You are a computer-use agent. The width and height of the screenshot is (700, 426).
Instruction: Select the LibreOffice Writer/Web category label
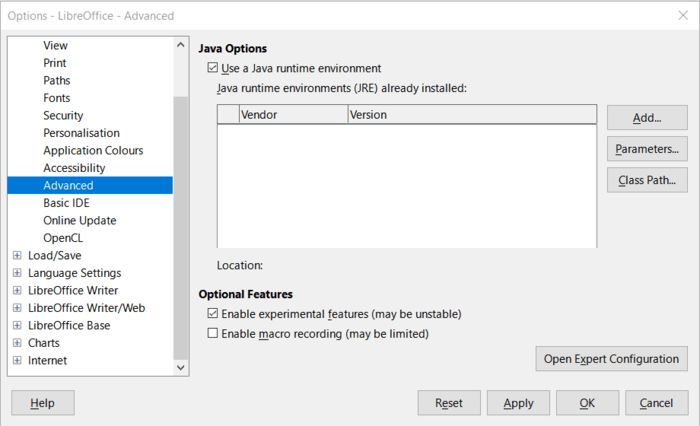(86, 308)
